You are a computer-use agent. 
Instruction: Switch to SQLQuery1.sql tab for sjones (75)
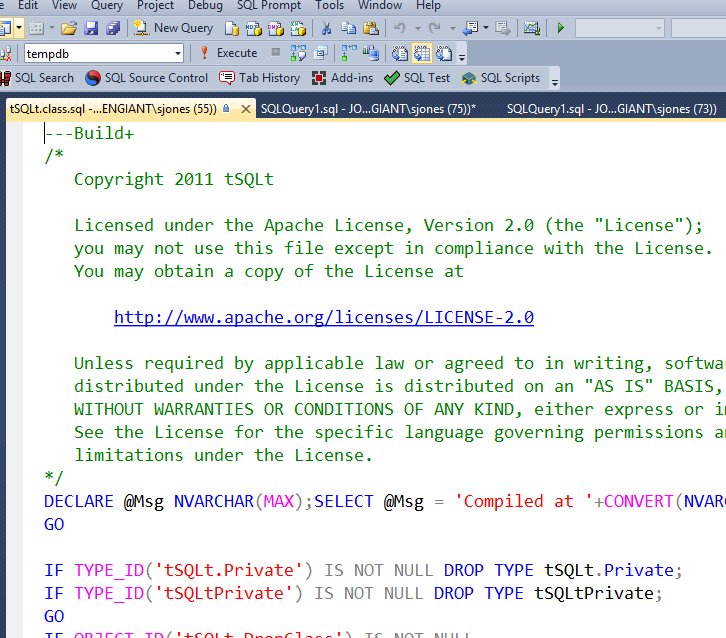pos(368,109)
